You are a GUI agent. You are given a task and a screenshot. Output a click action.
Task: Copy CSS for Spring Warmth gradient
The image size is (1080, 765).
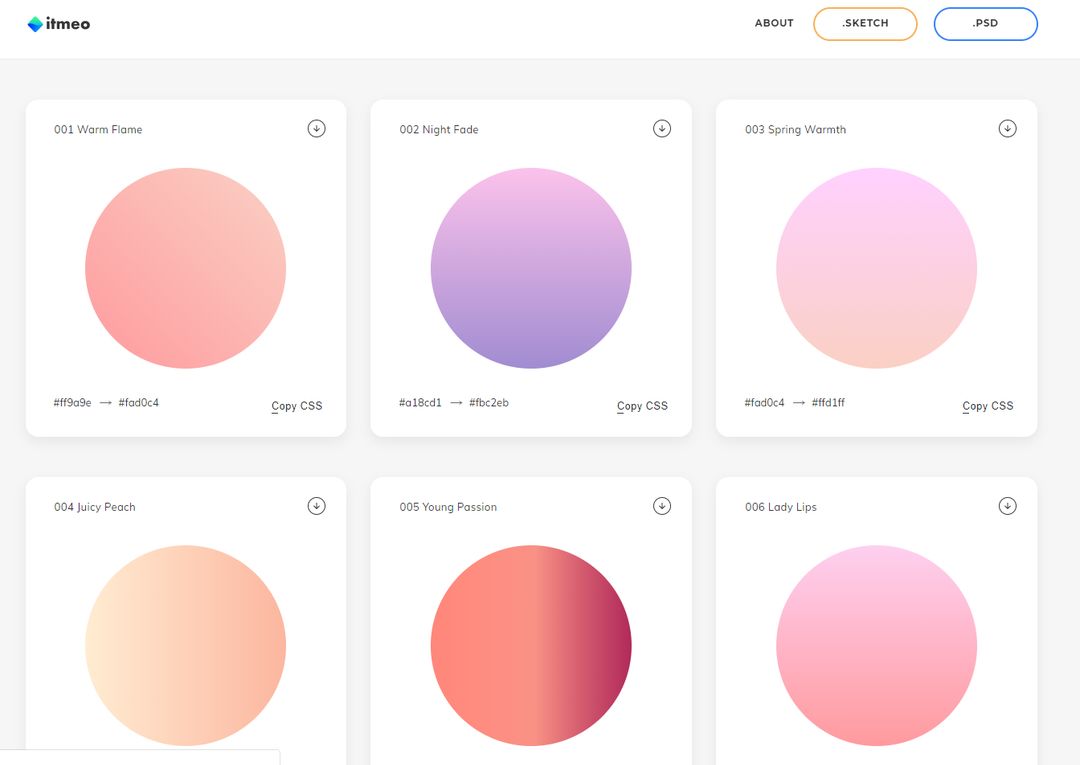[x=988, y=406]
